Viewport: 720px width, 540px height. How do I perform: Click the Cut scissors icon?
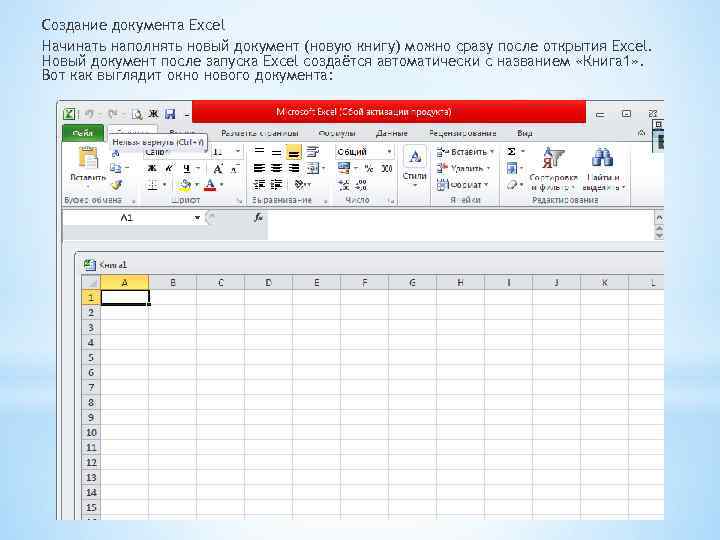(116, 153)
